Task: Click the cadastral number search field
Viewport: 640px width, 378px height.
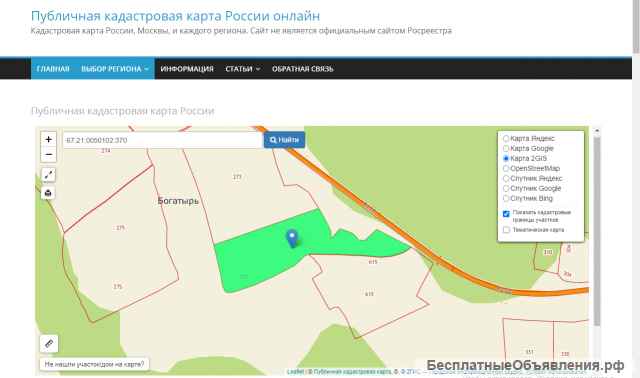Action: pos(162,140)
